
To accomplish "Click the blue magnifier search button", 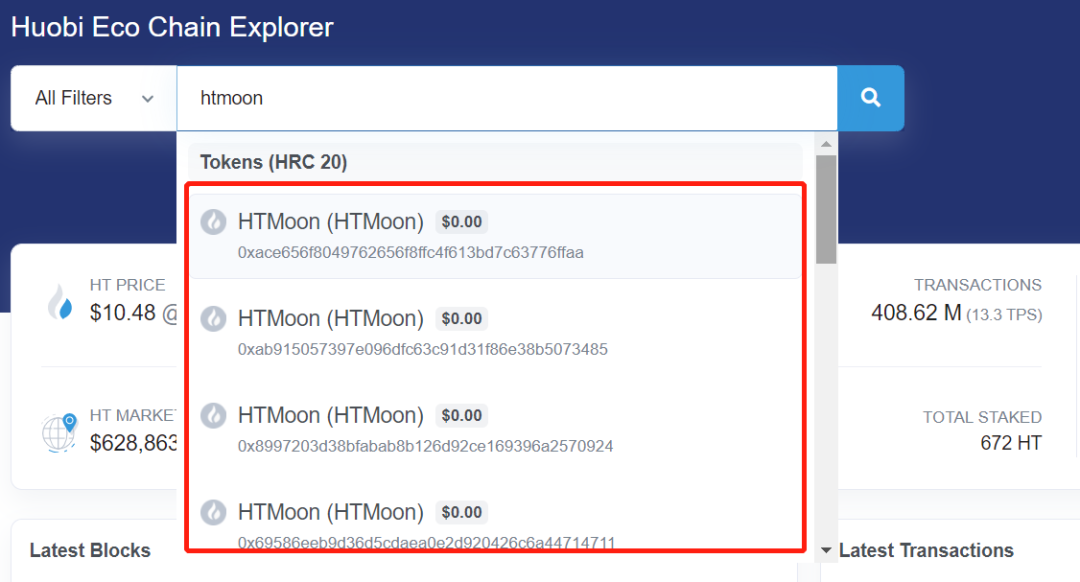I will point(871,98).
